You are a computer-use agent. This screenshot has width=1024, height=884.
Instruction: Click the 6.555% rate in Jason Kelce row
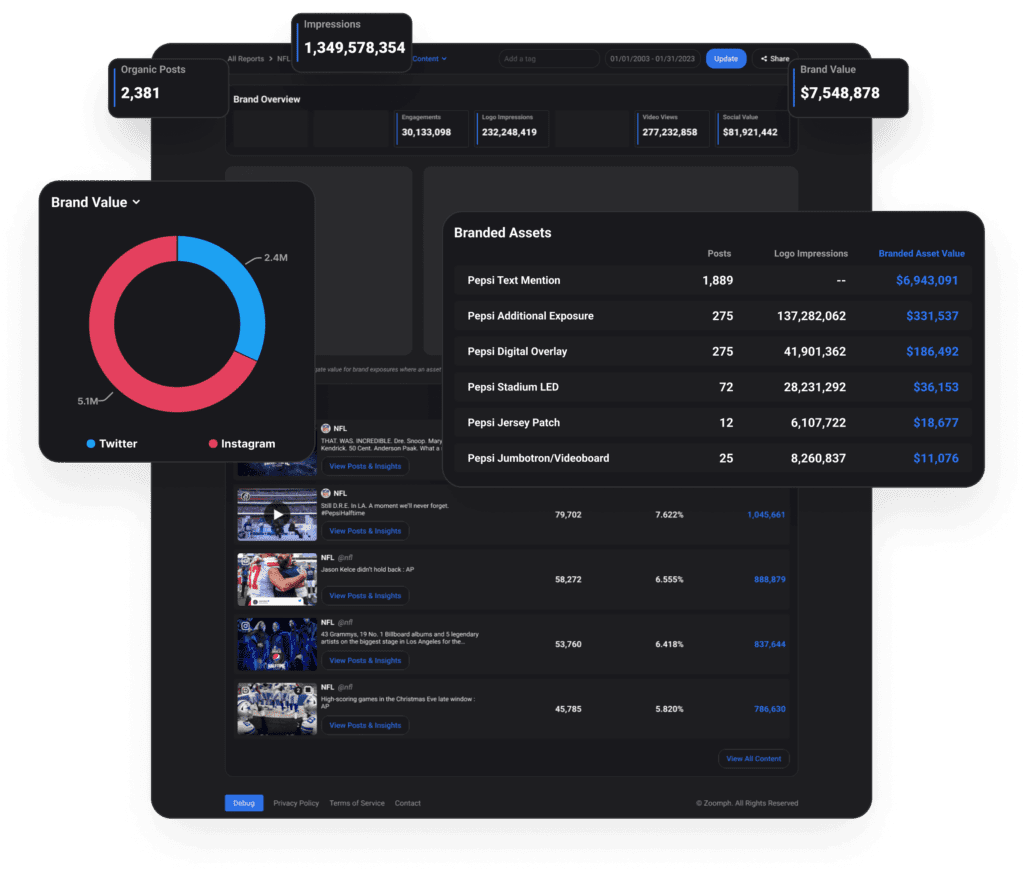pyautogui.click(x=669, y=580)
